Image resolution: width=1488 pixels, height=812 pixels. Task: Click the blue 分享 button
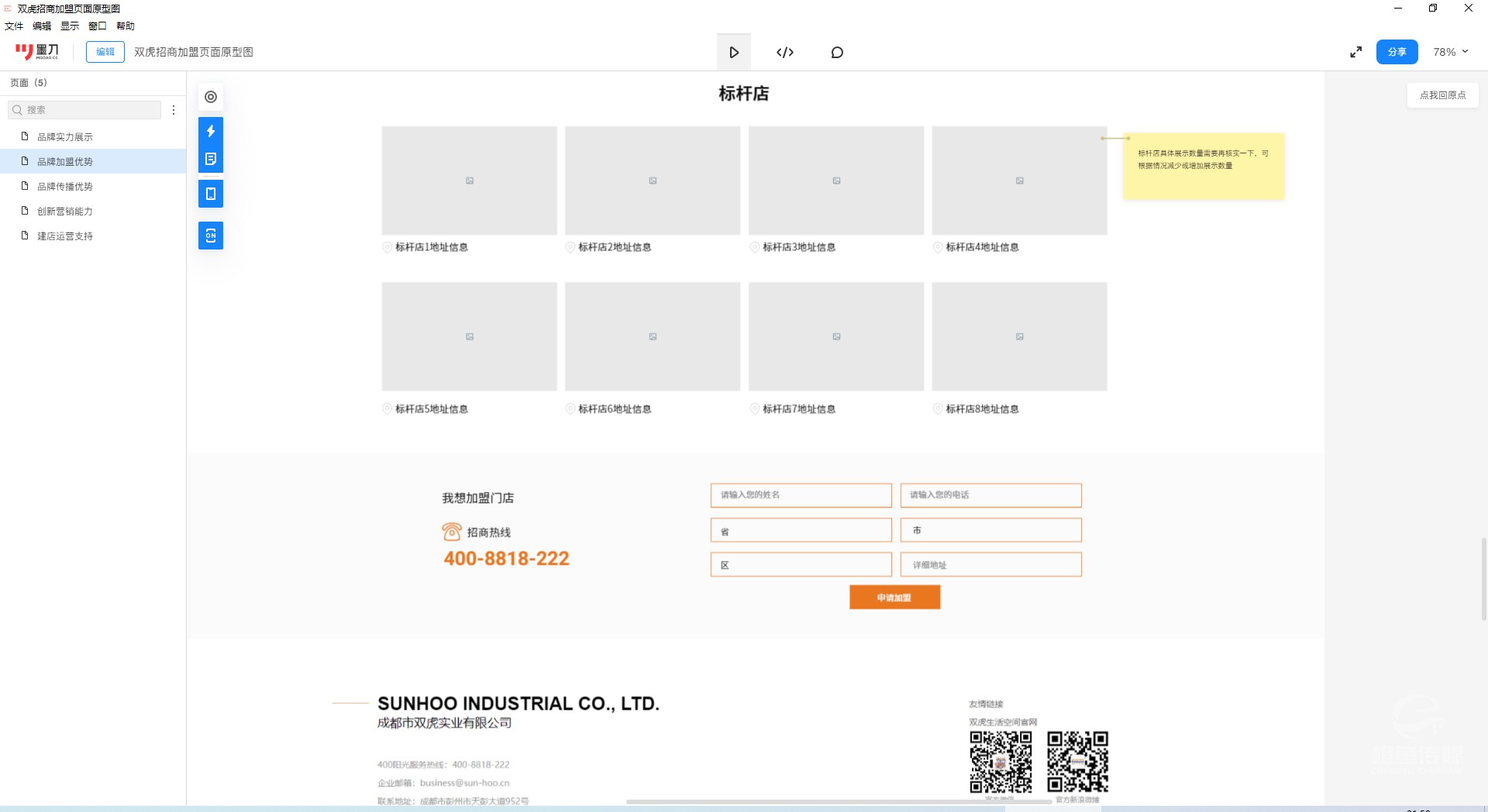1397,52
